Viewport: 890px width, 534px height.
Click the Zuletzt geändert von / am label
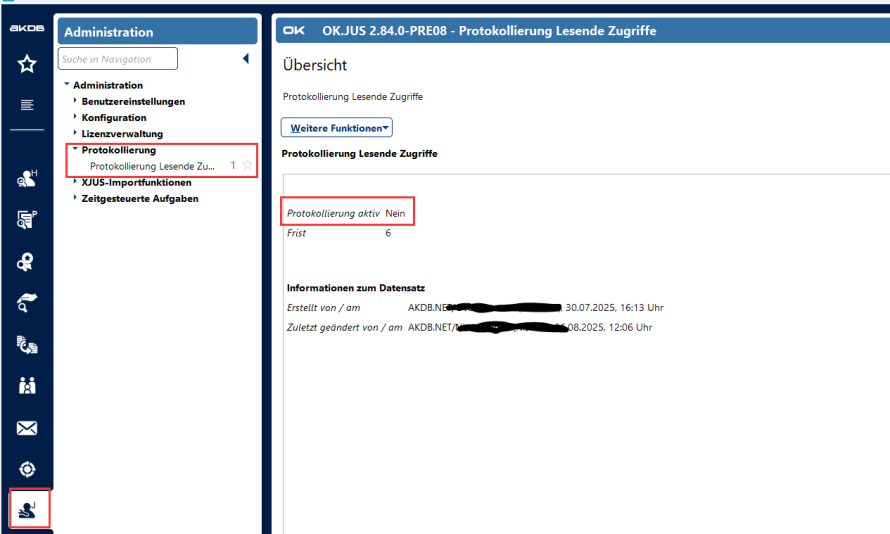345,327
